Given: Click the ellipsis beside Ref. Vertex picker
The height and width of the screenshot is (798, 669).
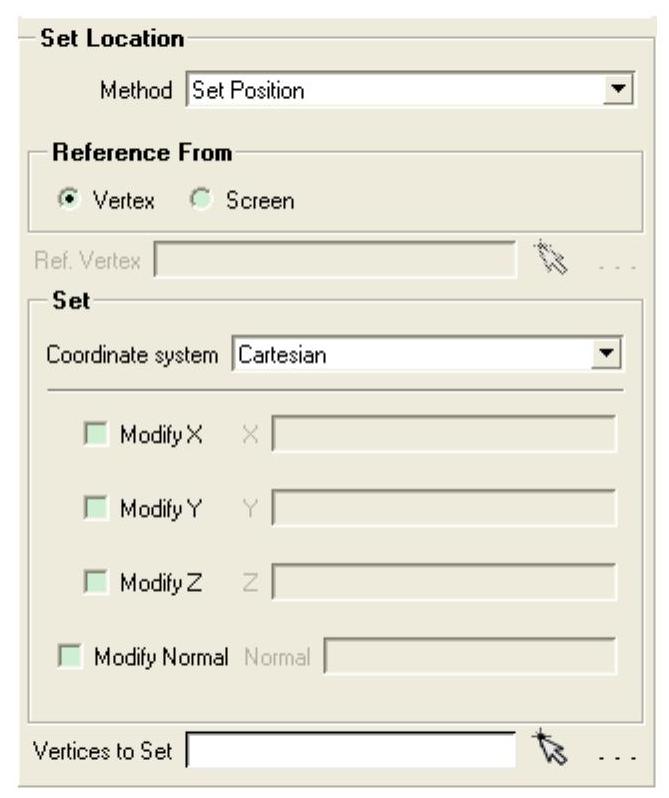Looking at the screenshot, I should coord(617,267).
